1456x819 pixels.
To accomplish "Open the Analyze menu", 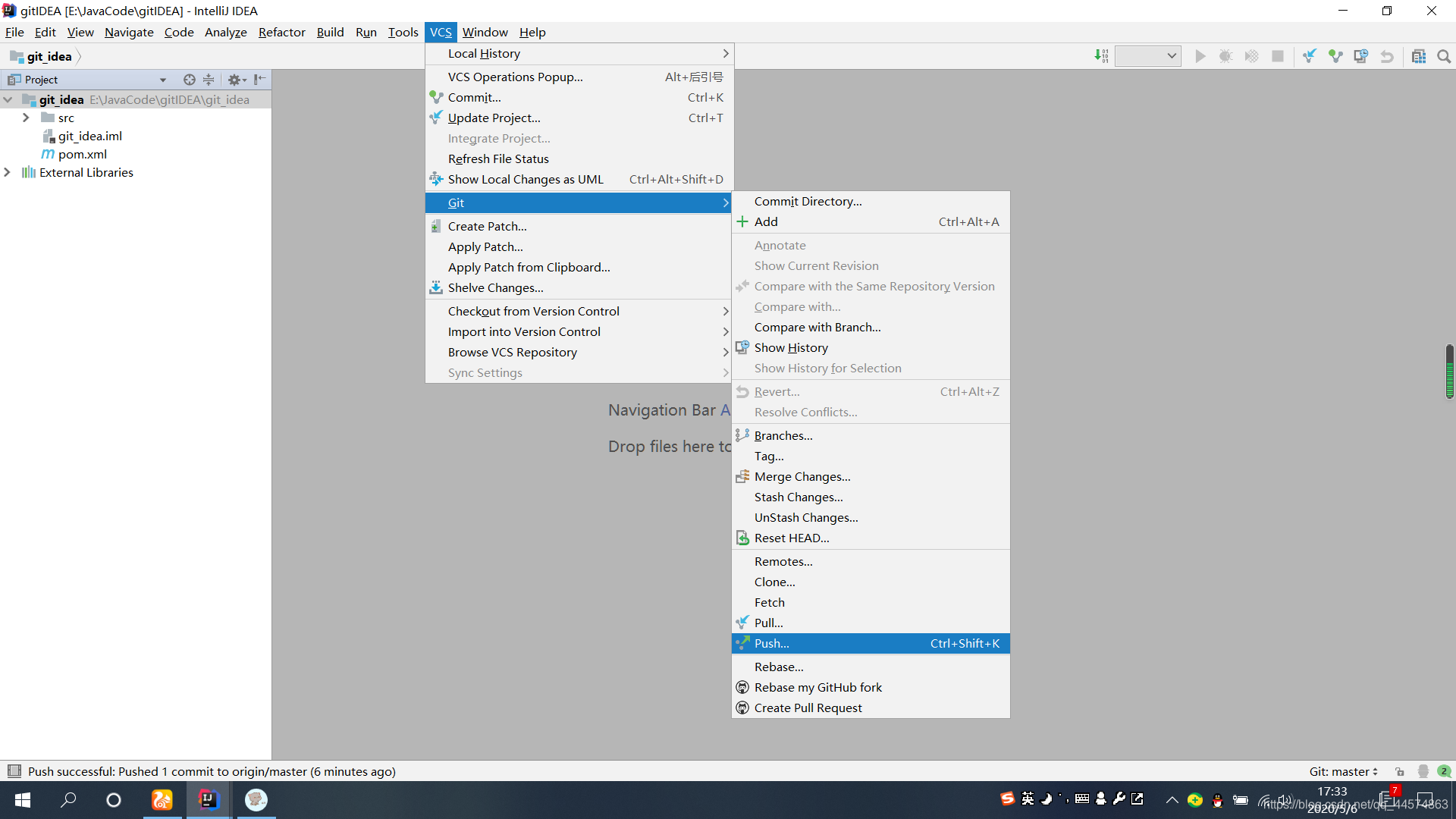I will pos(225,32).
